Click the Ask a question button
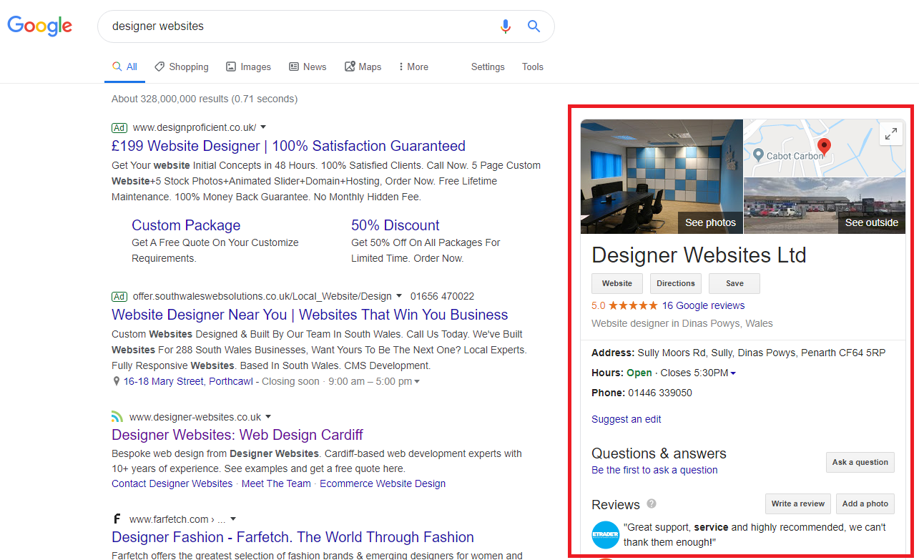Screen dimensions: 919x560 coord(860,462)
